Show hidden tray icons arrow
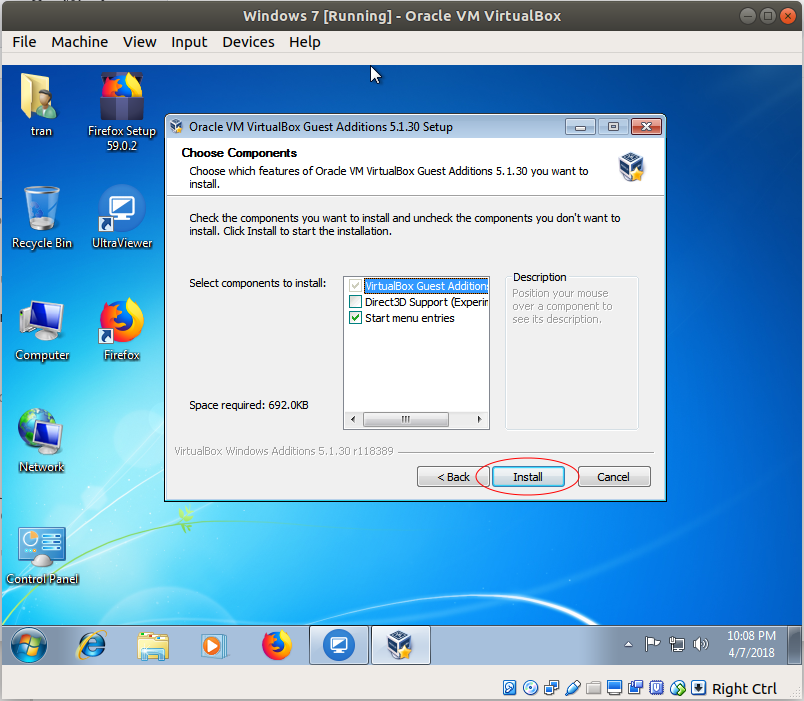The width and height of the screenshot is (804, 701). 628,645
